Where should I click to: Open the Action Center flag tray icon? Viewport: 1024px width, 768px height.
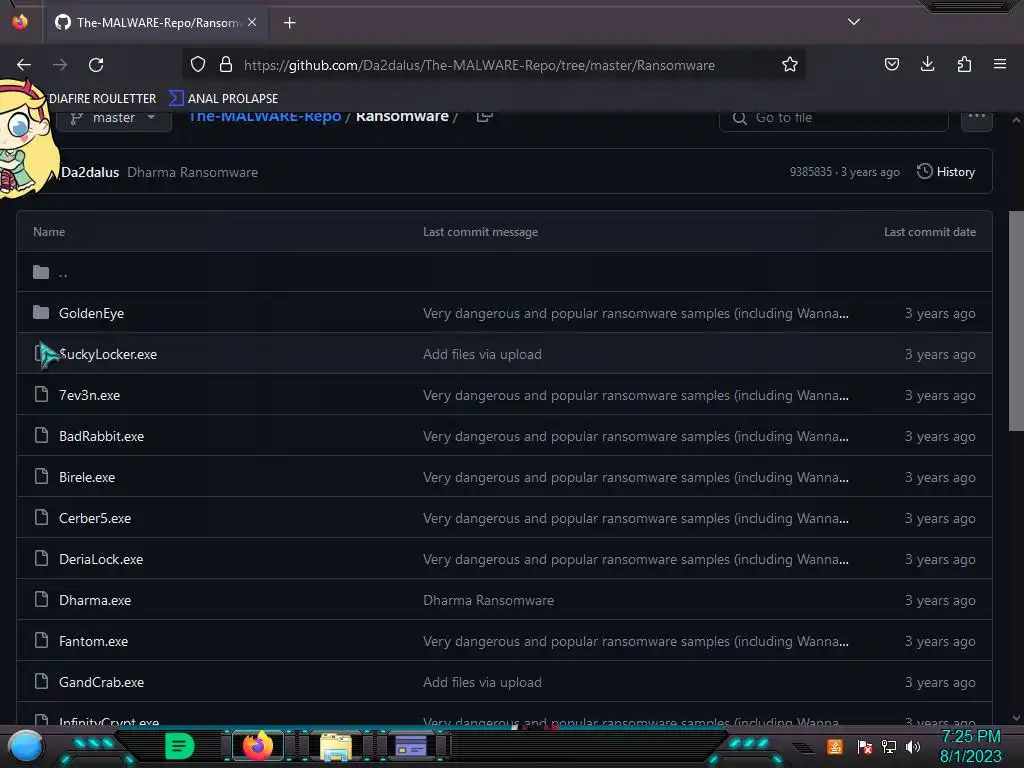tap(865, 746)
